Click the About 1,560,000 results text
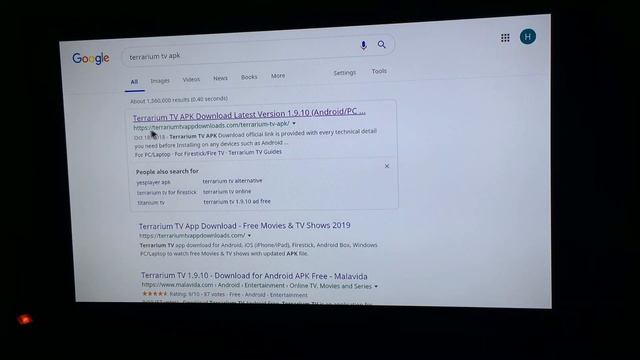Image resolution: width=640 pixels, height=360 pixels. 179,100
